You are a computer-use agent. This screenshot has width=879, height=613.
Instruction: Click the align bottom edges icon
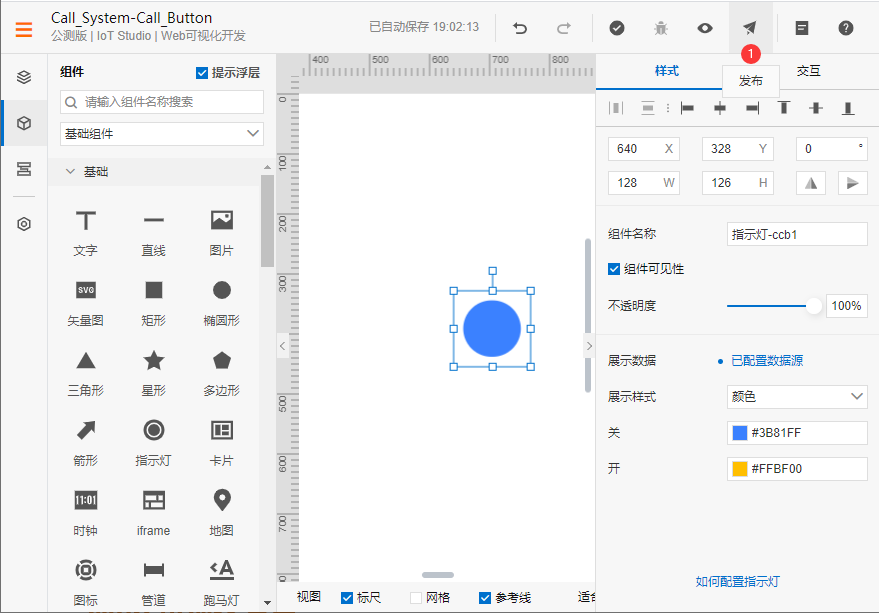click(848, 108)
